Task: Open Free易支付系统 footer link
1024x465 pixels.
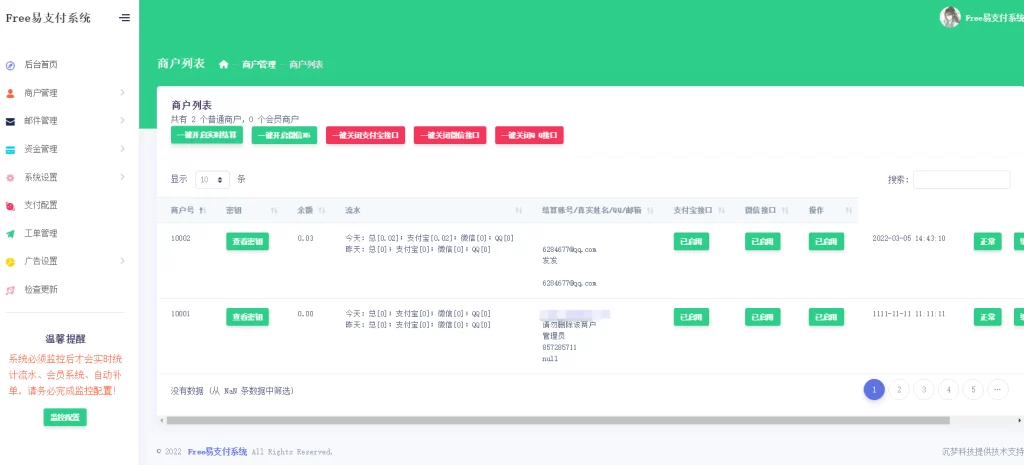Action: [217, 452]
